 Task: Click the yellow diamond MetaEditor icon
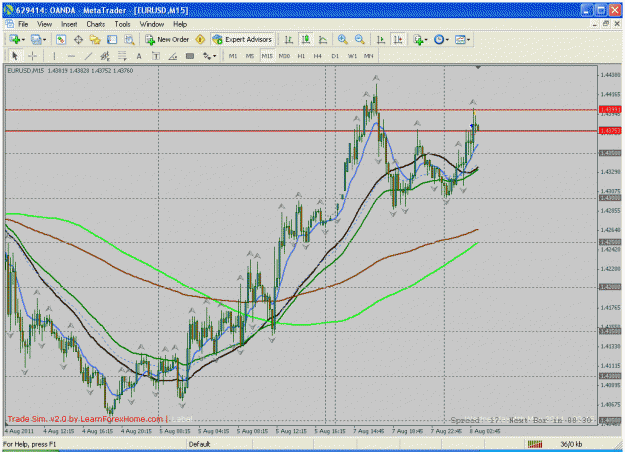(x=200, y=39)
